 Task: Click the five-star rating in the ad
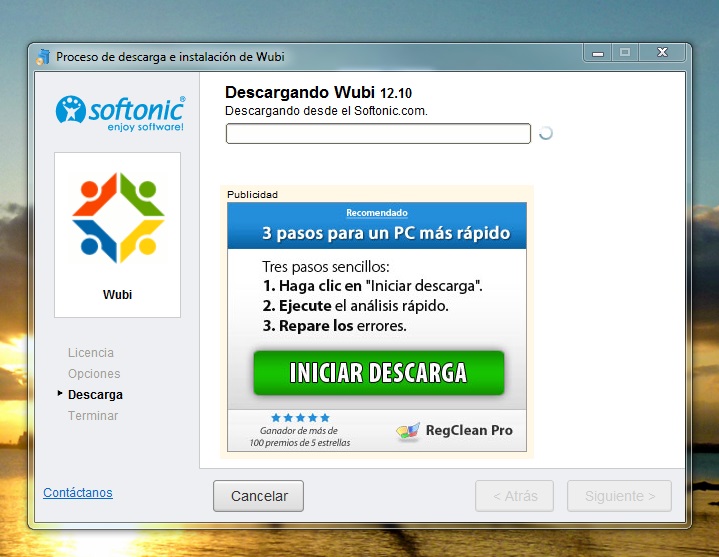tap(300, 418)
